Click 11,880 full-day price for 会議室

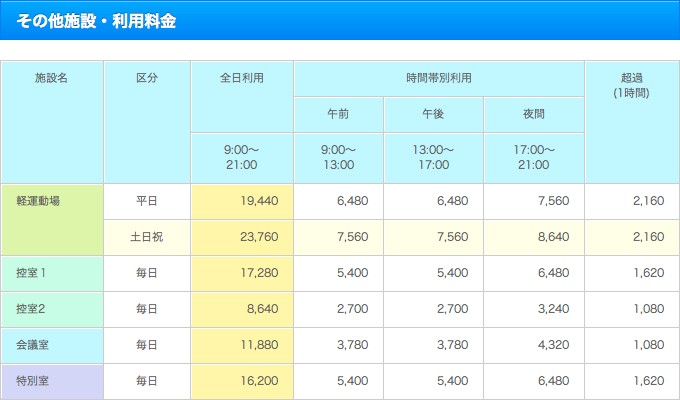[x=242, y=345]
